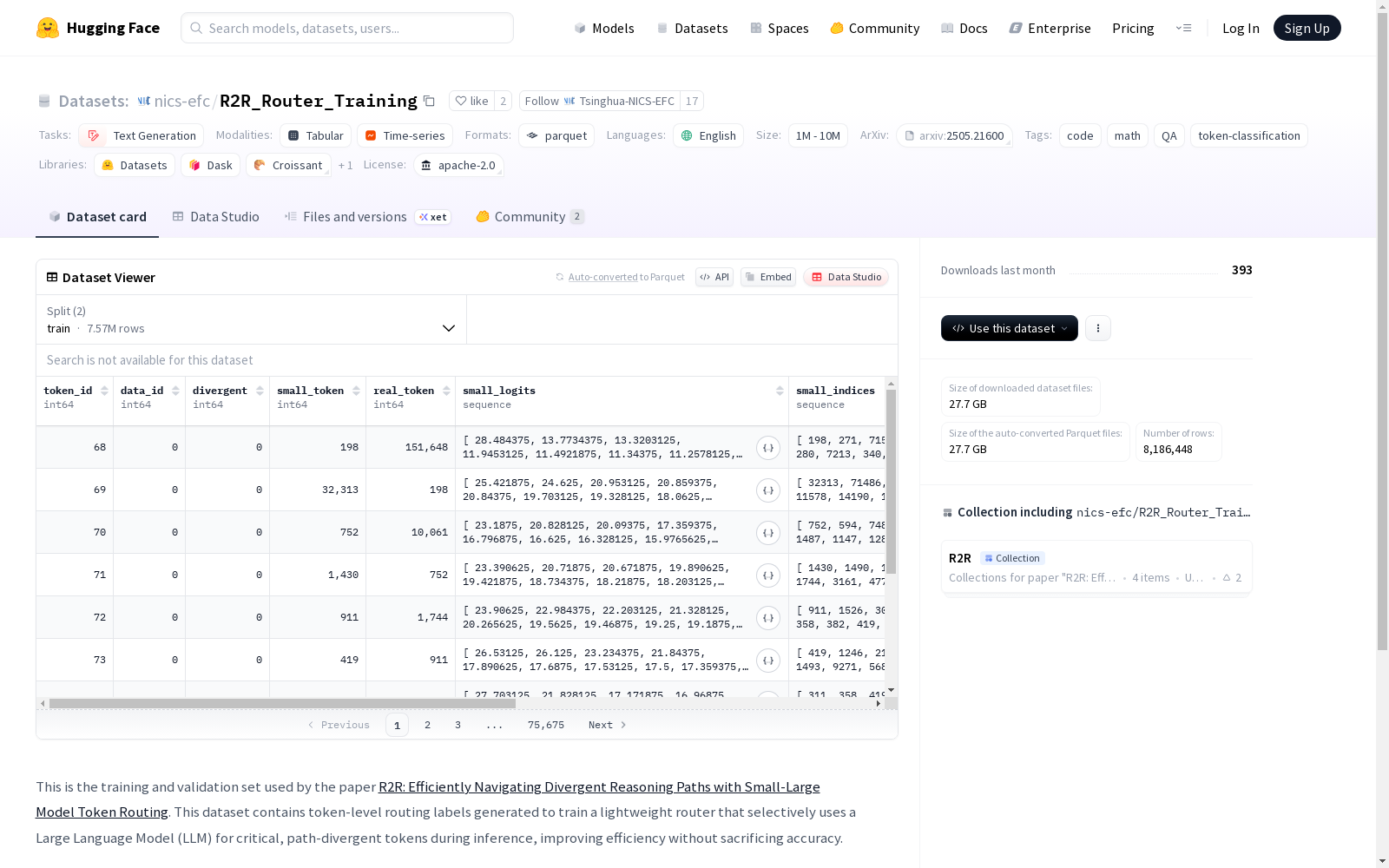Show the +1 additional libraries
Image resolution: width=1389 pixels, height=868 pixels.
tap(346, 165)
